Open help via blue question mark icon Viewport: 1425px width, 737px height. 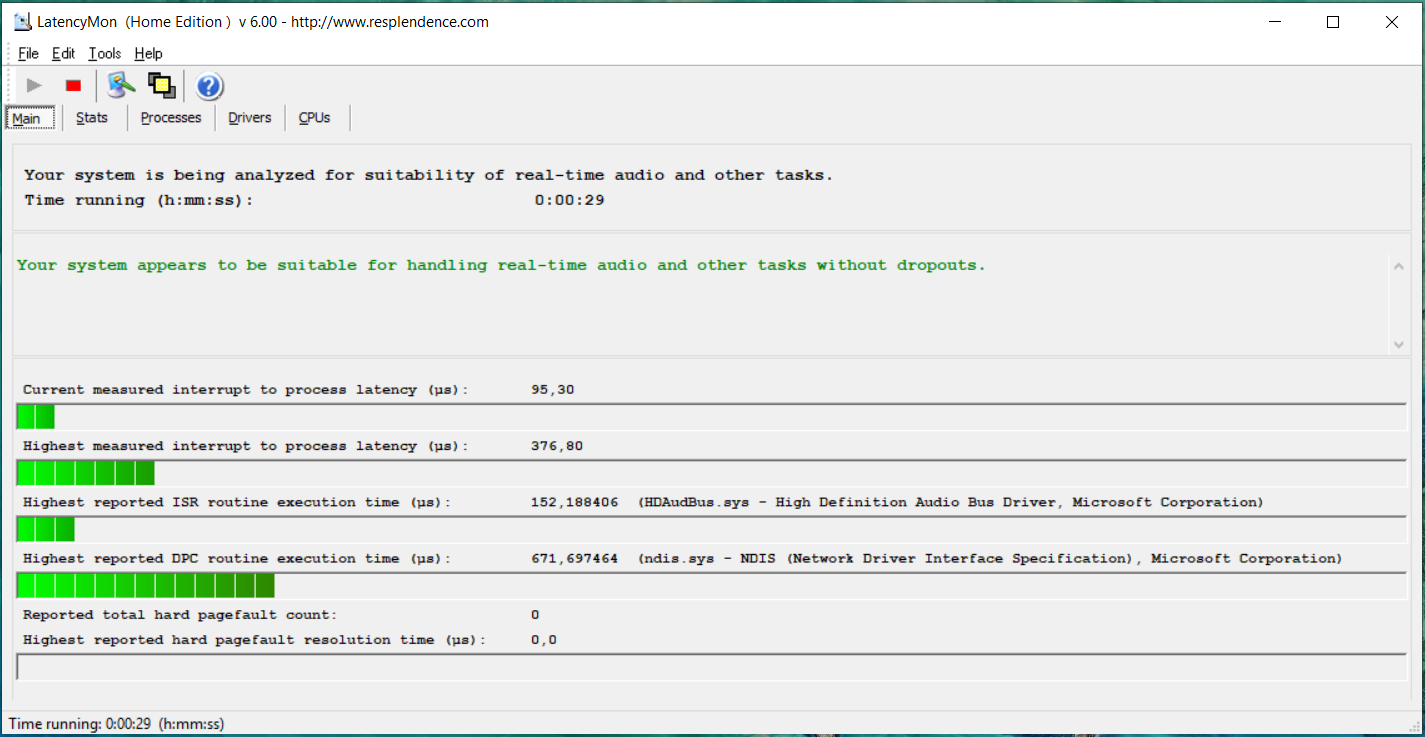pos(209,87)
